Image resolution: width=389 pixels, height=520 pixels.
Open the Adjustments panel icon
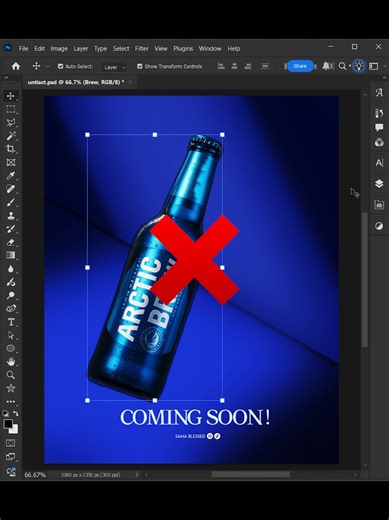[x=379, y=226]
